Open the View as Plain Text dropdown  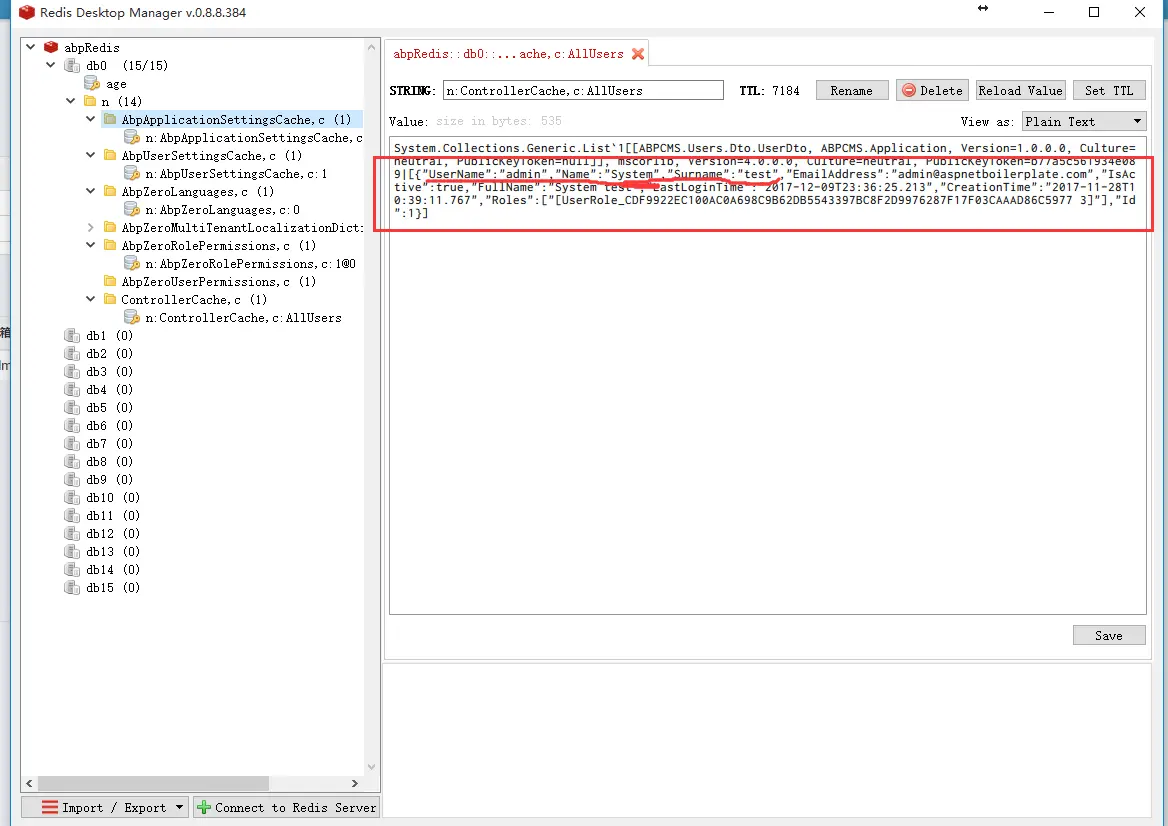[1083, 121]
